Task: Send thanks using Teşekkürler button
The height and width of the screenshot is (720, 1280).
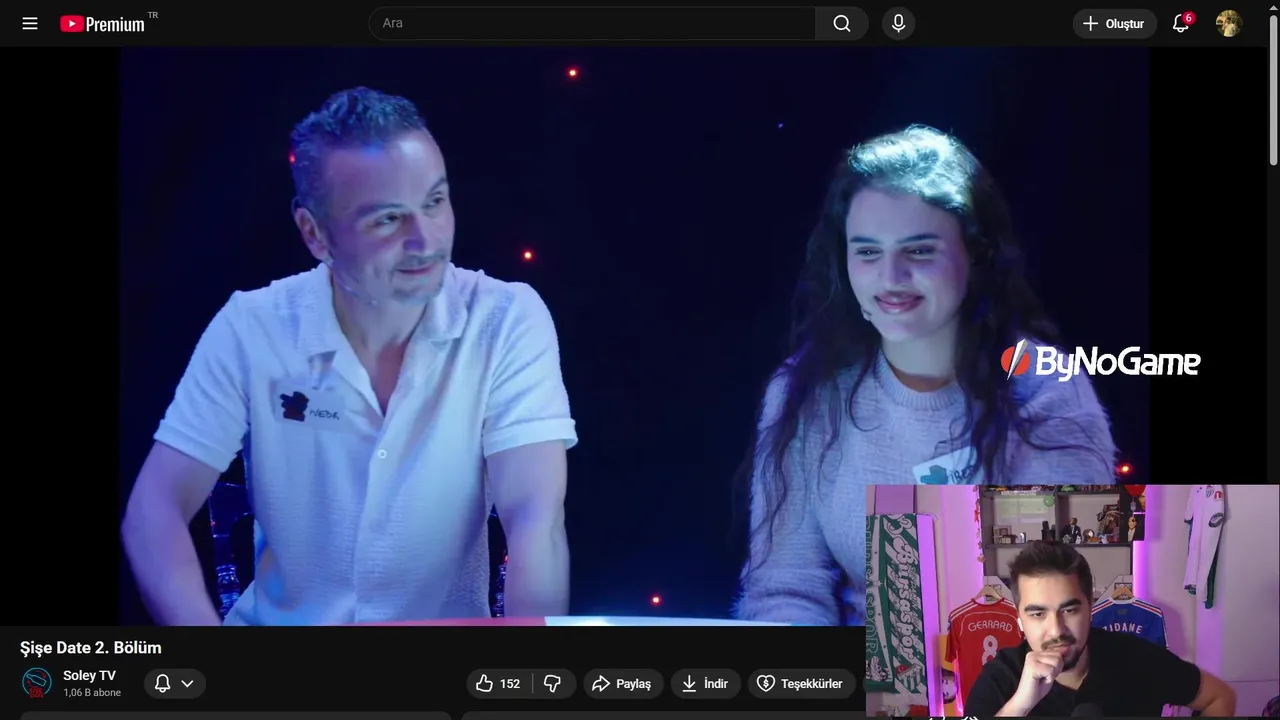Action: (x=801, y=684)
